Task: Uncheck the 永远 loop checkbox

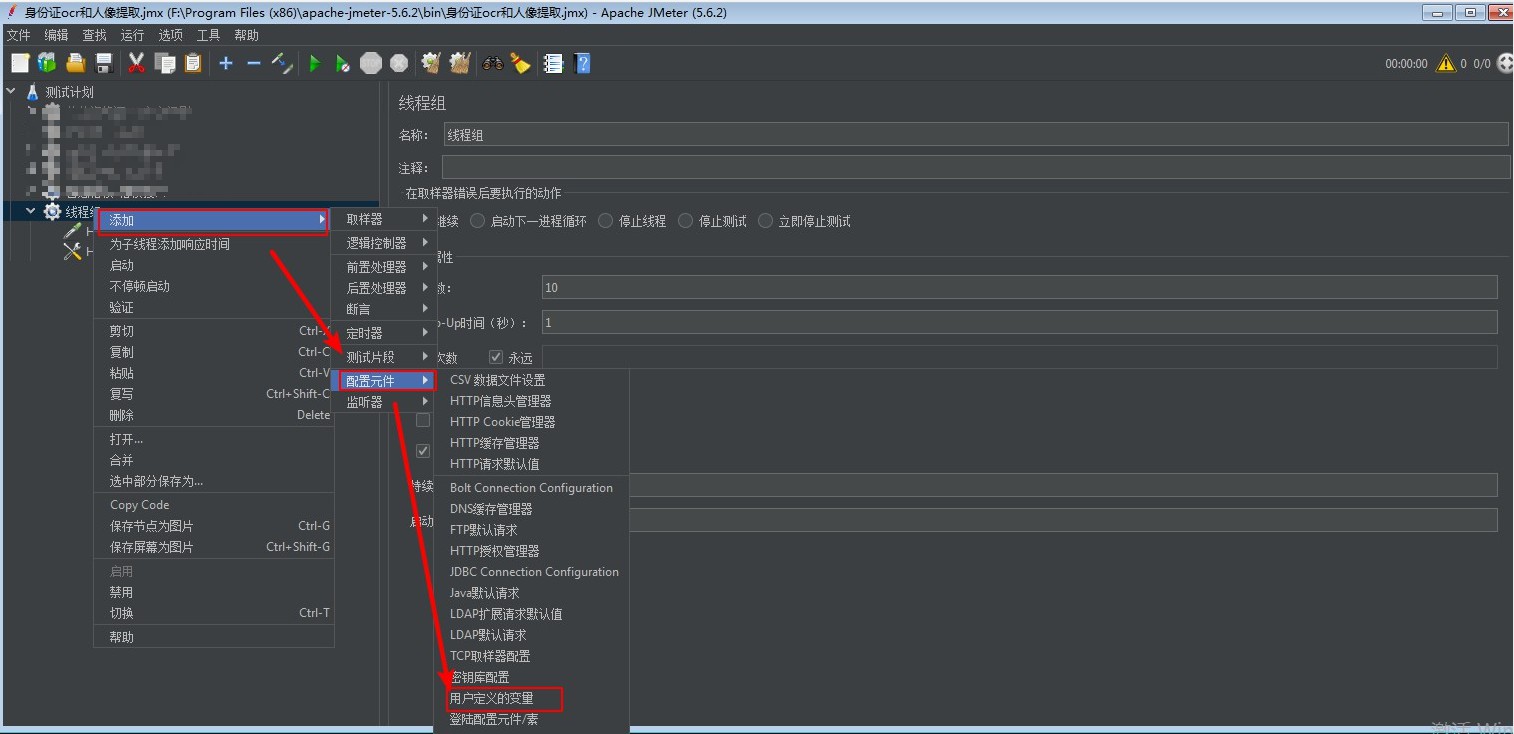Action: [496, 357]
